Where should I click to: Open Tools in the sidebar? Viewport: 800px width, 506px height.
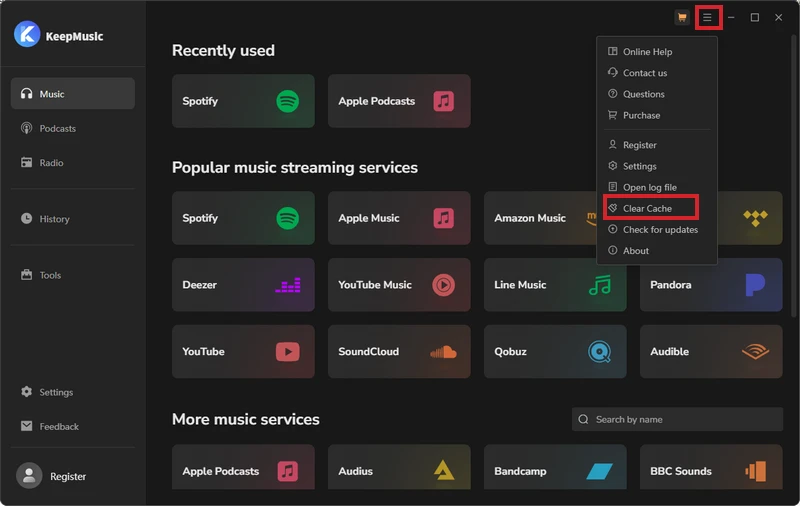pyautogui.click(x=72, y=275)
